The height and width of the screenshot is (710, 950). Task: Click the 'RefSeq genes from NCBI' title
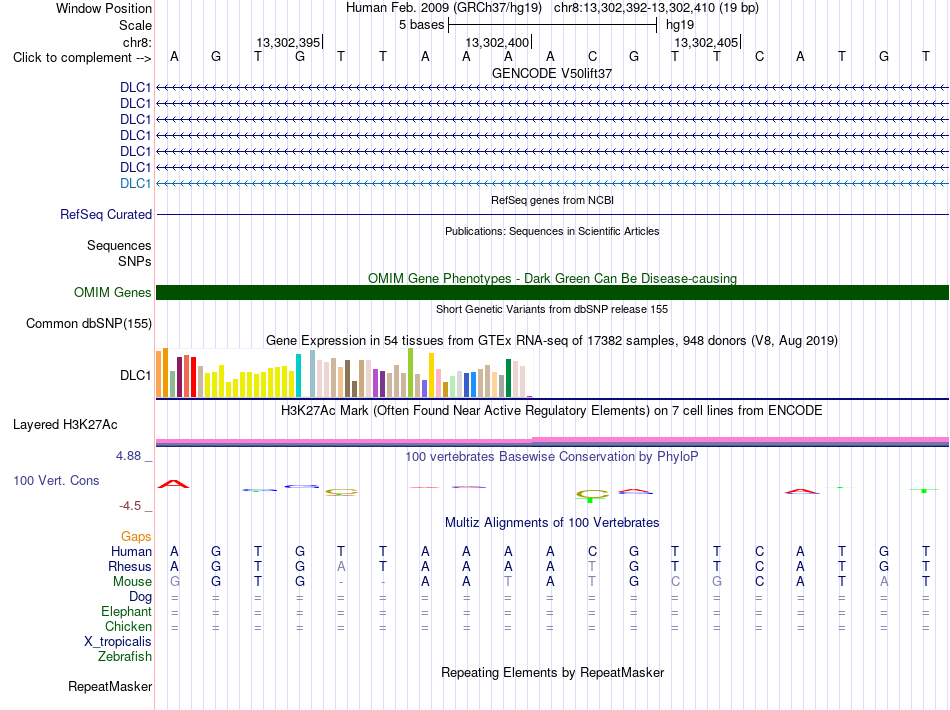[552, 201]
